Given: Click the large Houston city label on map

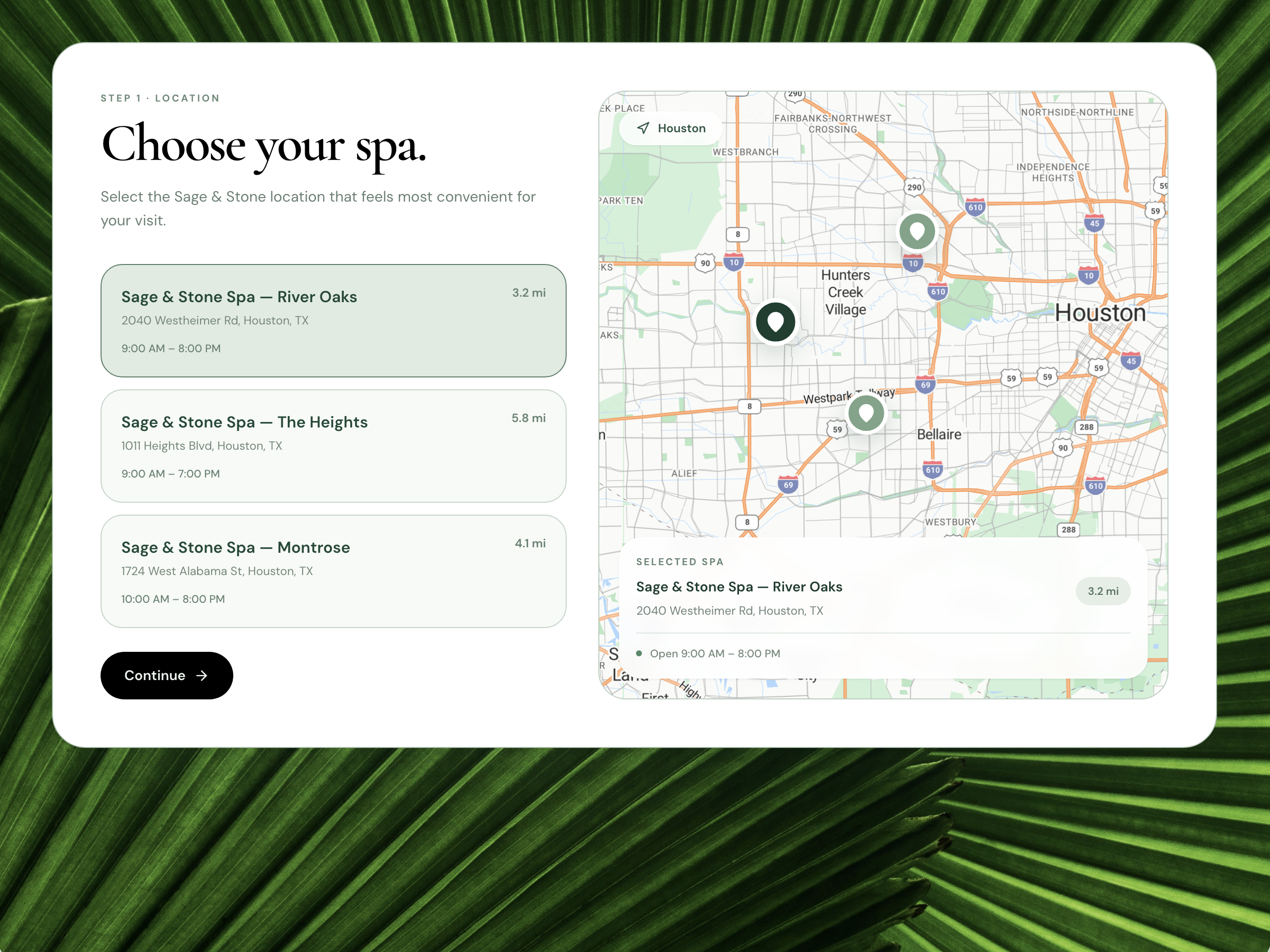Looking at the screenshot, I should (1100, 313).
